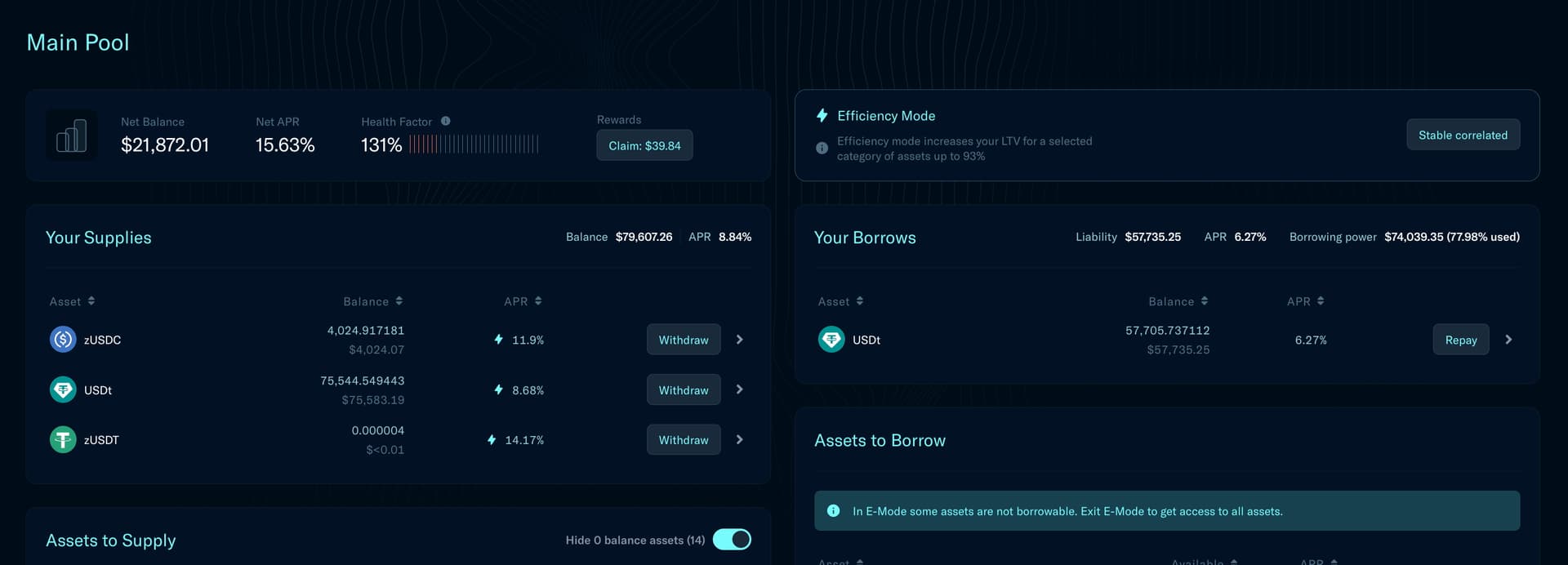Click the Your Borrows heading
Viewport: 1568px width, 565px height.
(865, 238)
